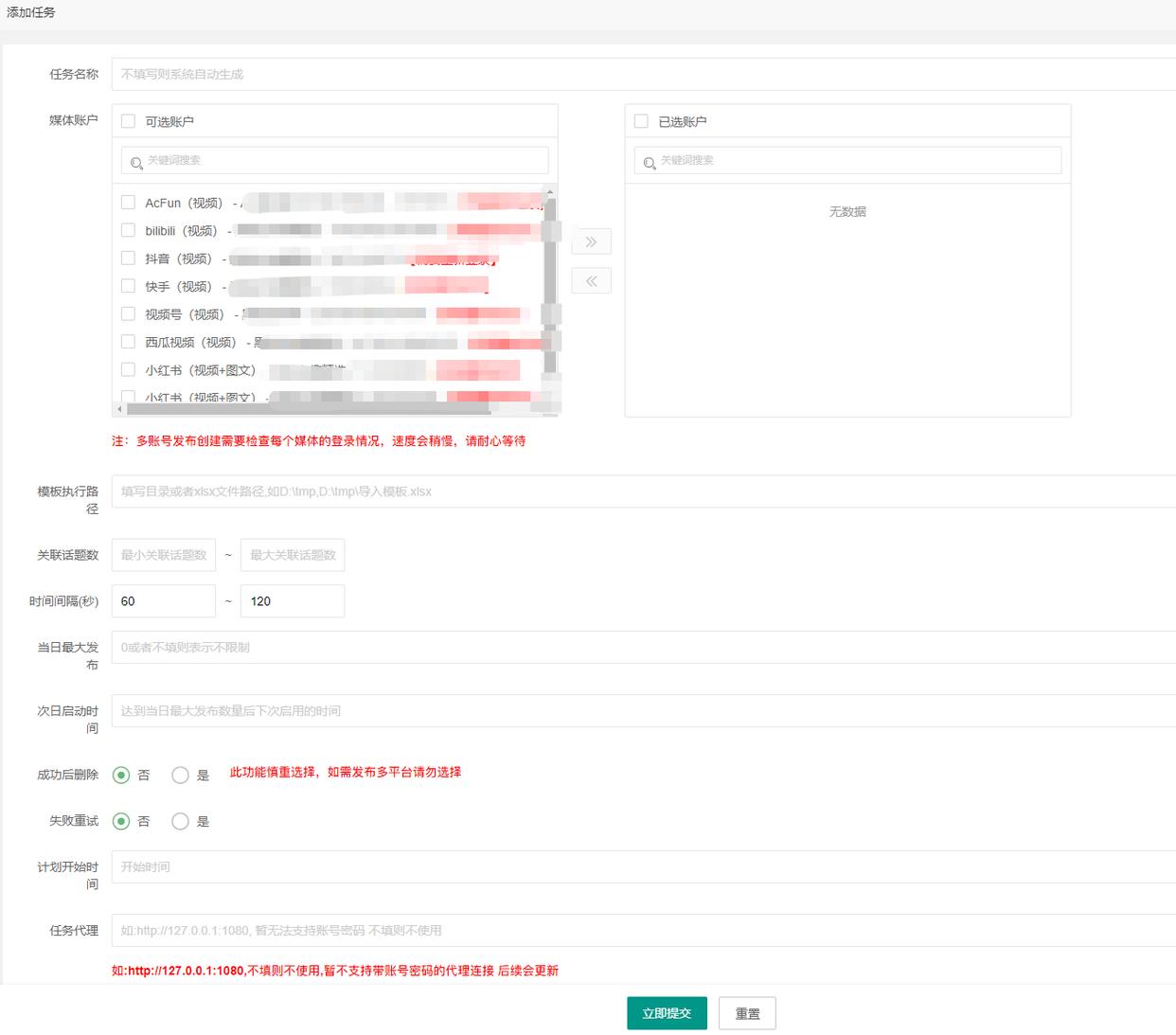Click the time interval field showing 60
The width and height of the screenshot is (1176, 1035).
coord(164,601)
